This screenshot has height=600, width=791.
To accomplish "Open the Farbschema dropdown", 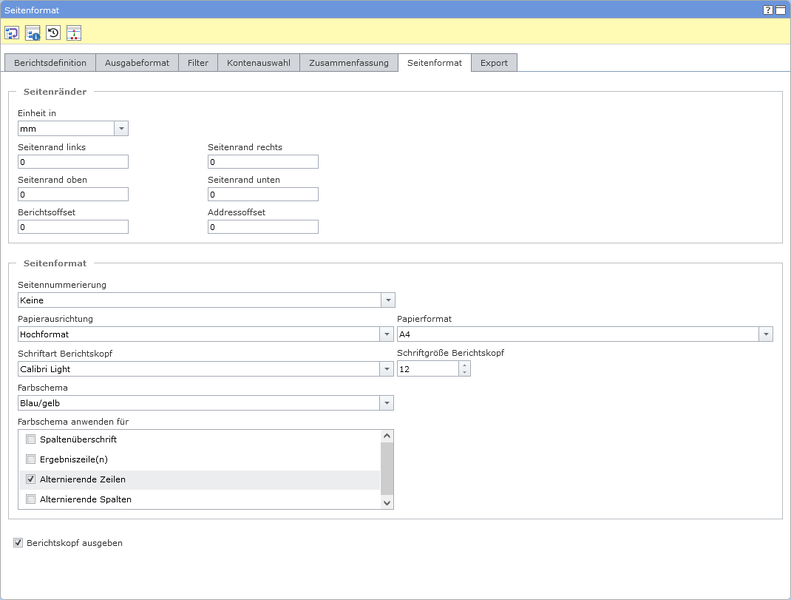I will point(386,403).
